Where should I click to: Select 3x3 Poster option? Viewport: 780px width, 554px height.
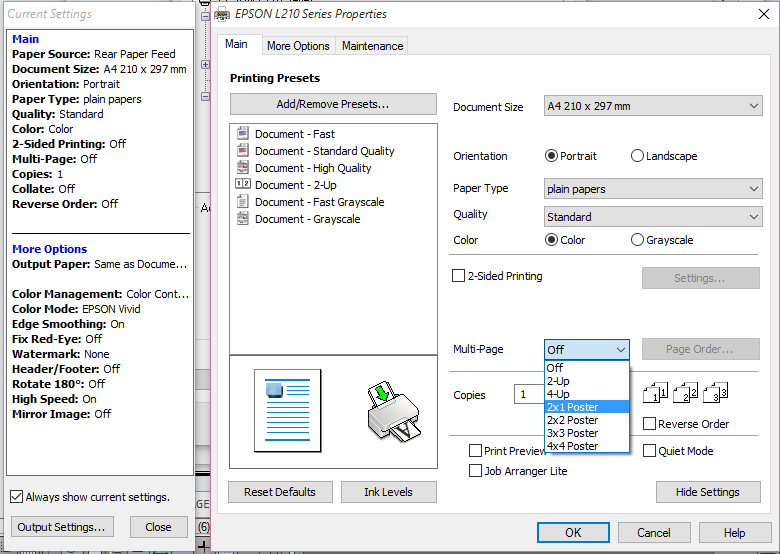tap(587, 433)
